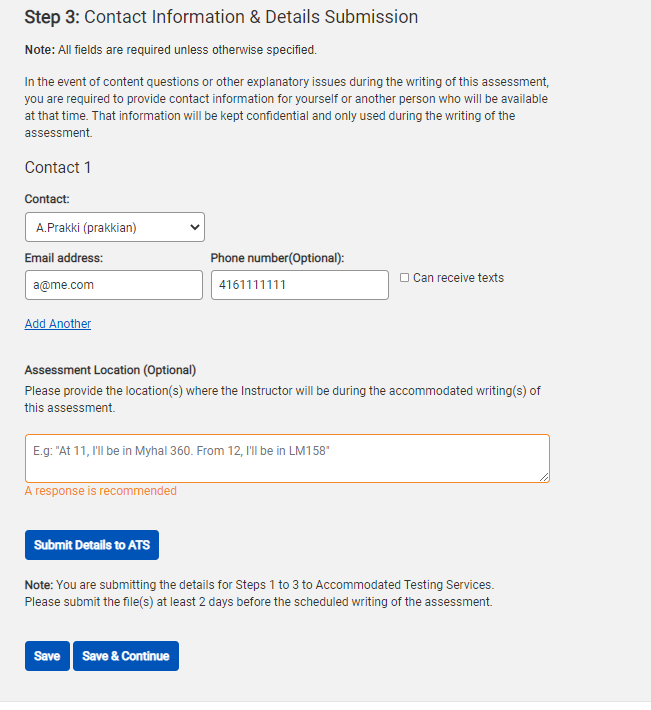Tick the Can receive texts checkbox
The image size is (651, 710).
[x=404, y=278]
